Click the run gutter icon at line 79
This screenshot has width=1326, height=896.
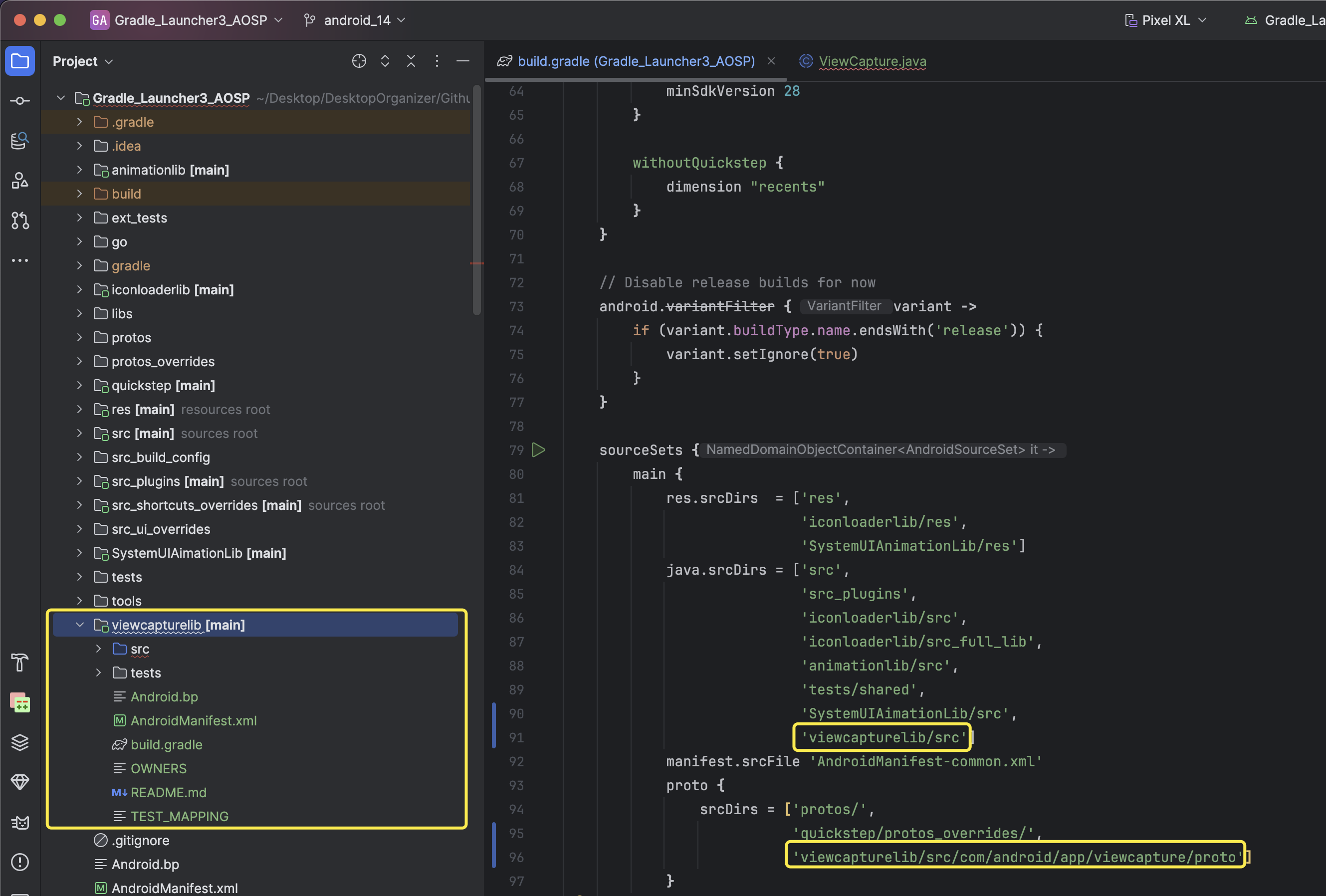click(x=538, y=449)
